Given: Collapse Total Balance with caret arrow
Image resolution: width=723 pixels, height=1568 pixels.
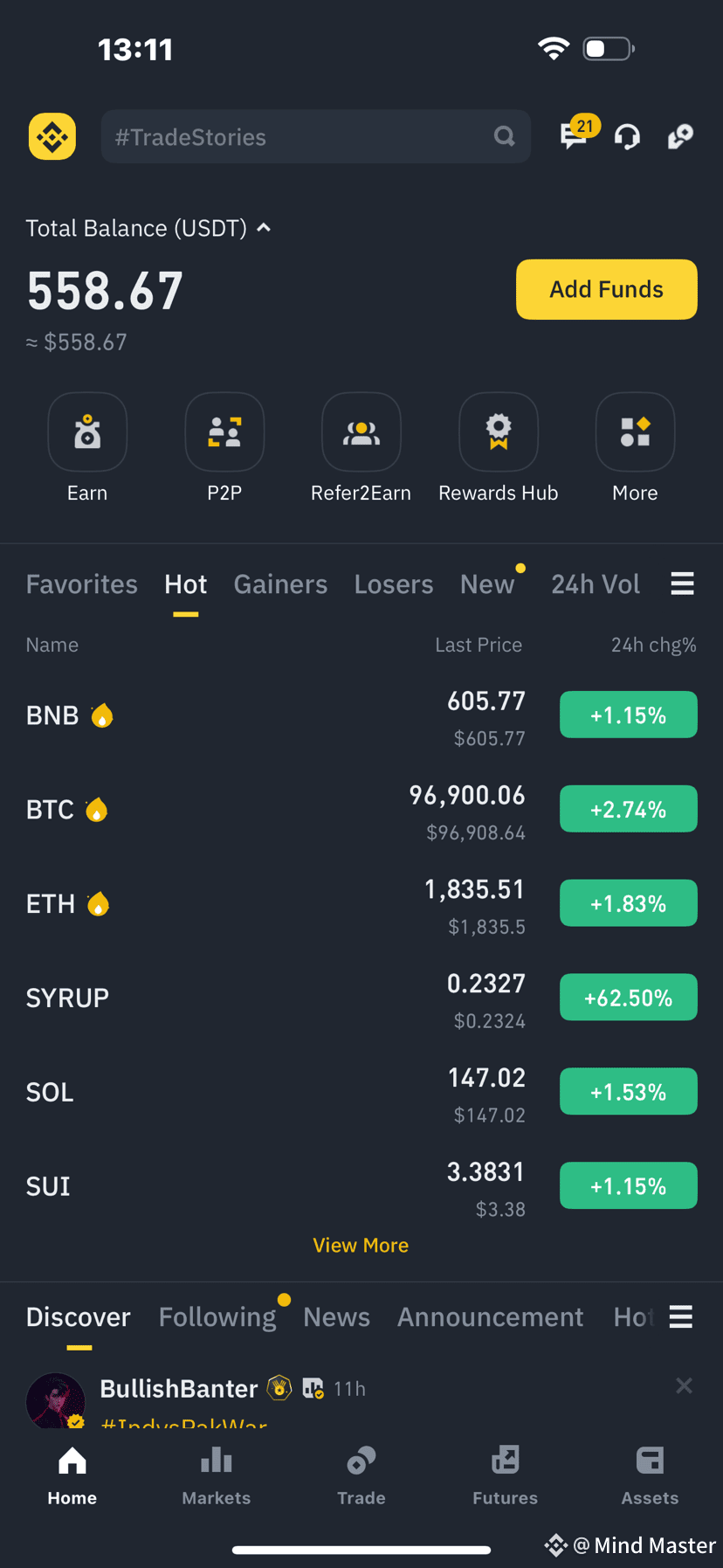Looking at the screenshot, I should coord(264,228).
